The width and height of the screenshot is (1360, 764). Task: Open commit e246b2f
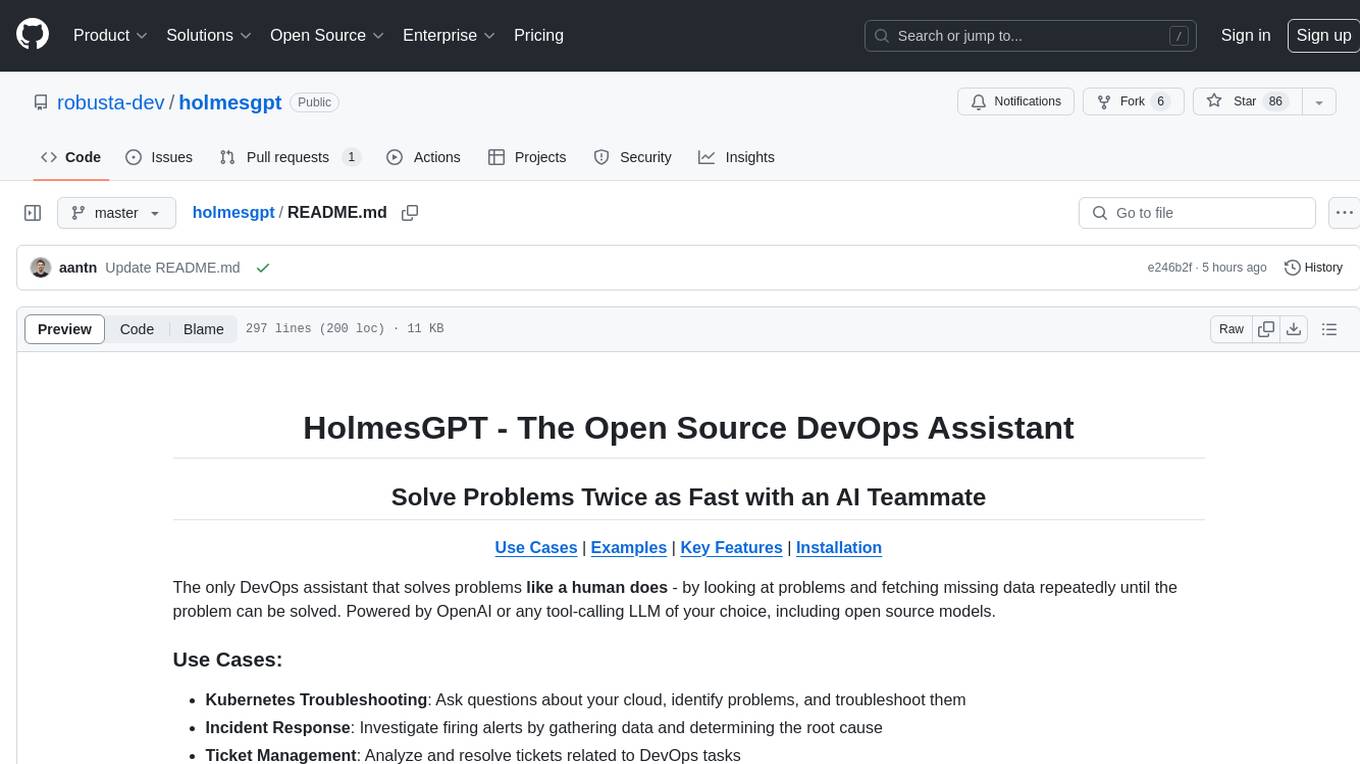point(1169,268)
